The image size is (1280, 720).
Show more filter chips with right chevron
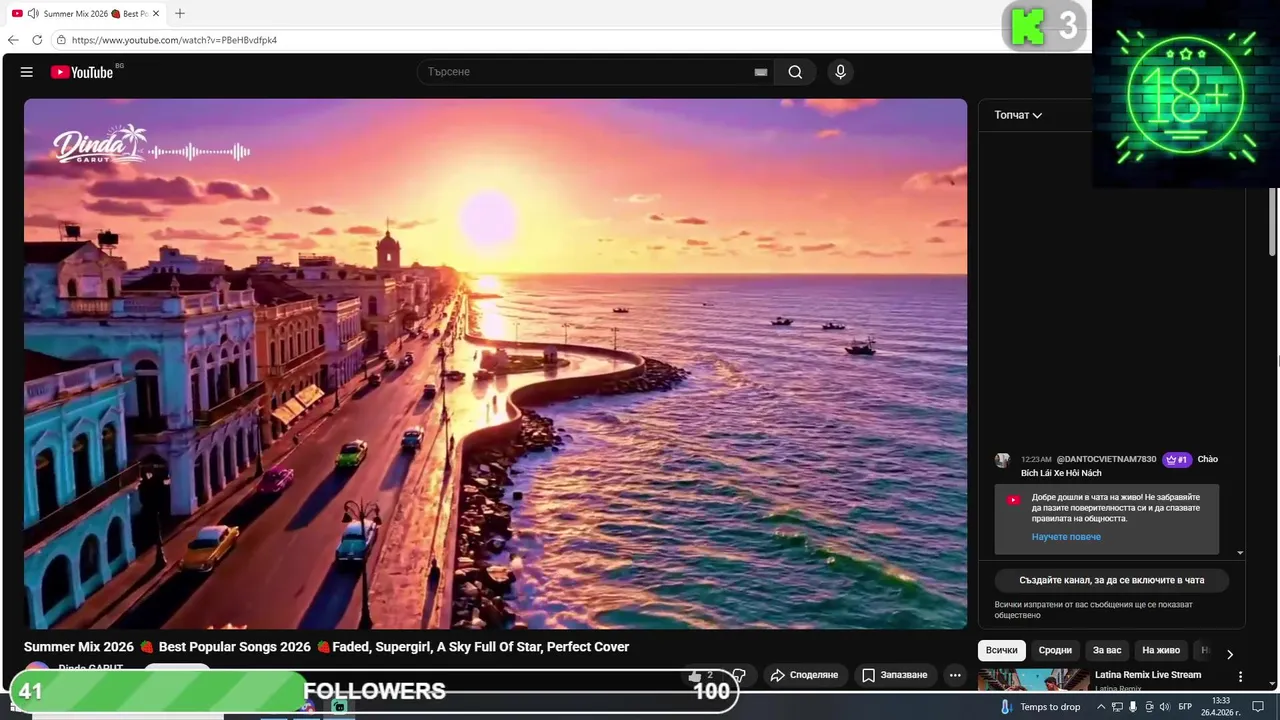tap(1230, 654)
